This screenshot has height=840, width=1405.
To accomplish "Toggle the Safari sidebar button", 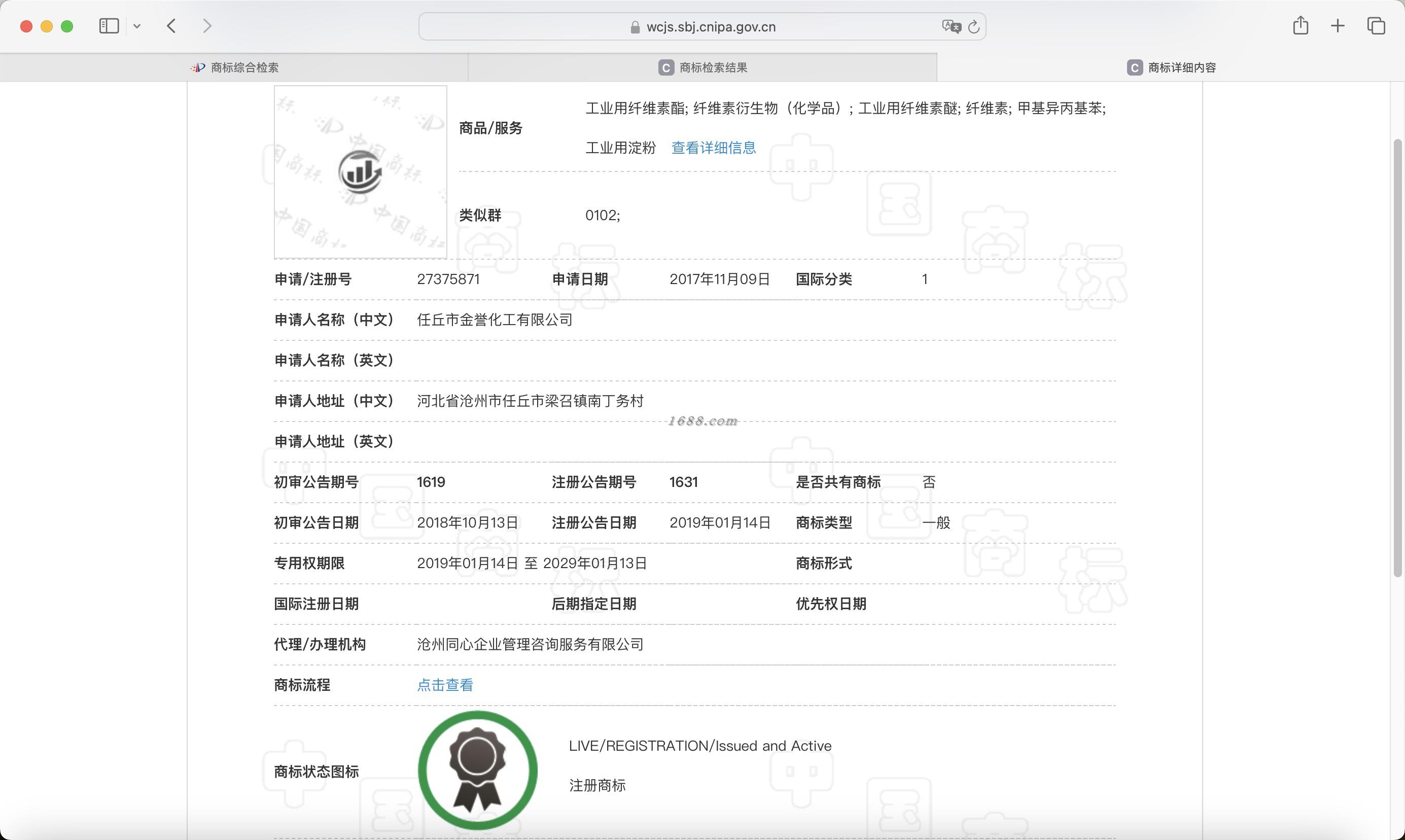I will pos(109,26).
